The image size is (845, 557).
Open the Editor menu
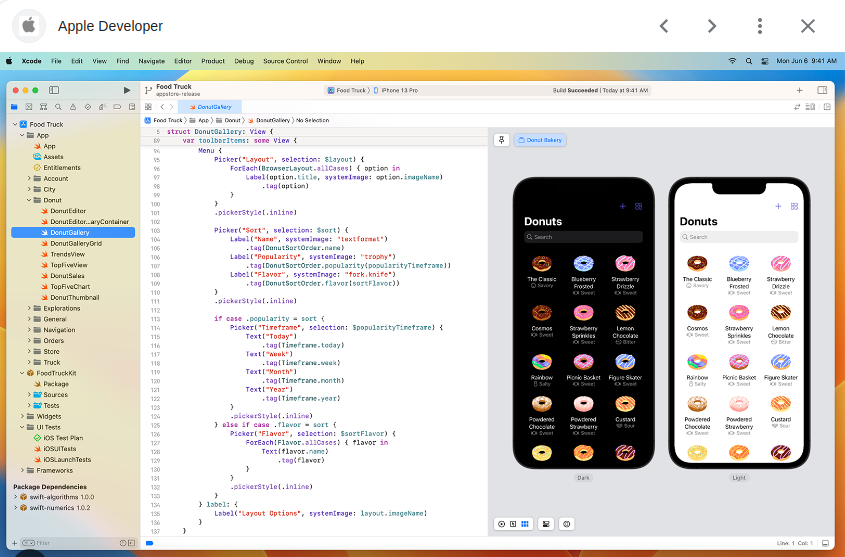[x=183, y=61]
